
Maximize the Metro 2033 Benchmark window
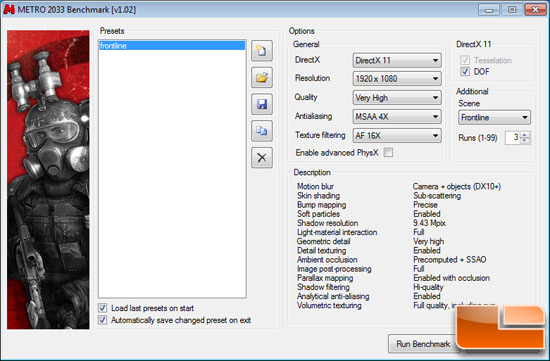point(512,9)
